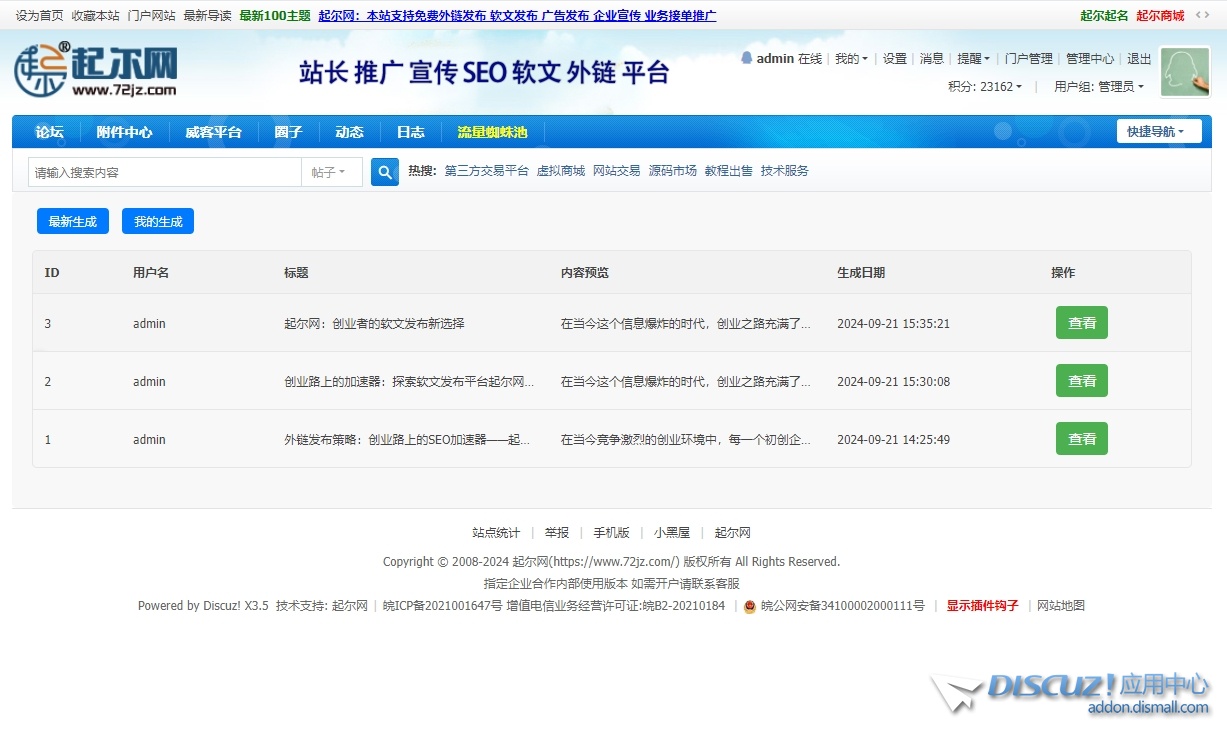Open the 积分: 23162 dropdown
Image resolution: width=1227 pixels, height=733 pixels.
[985, 87]
